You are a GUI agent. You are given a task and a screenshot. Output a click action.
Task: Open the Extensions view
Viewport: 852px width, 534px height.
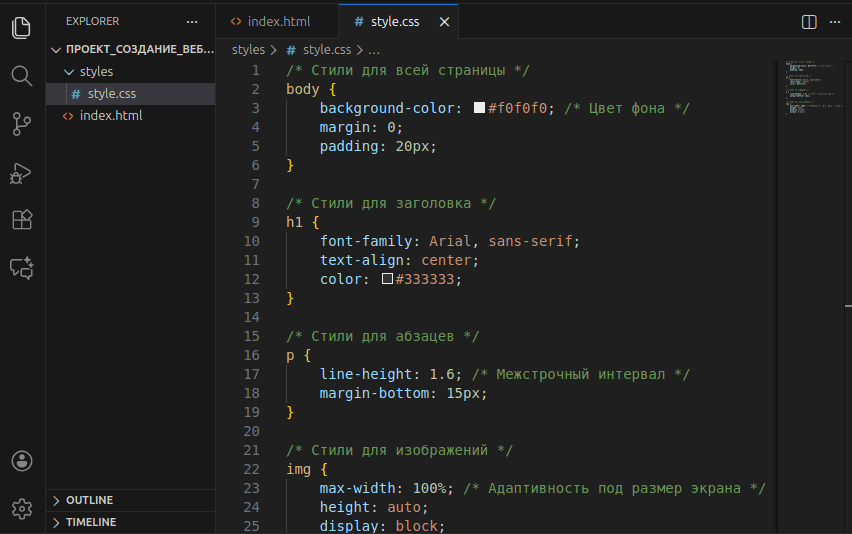click(22, 220)
